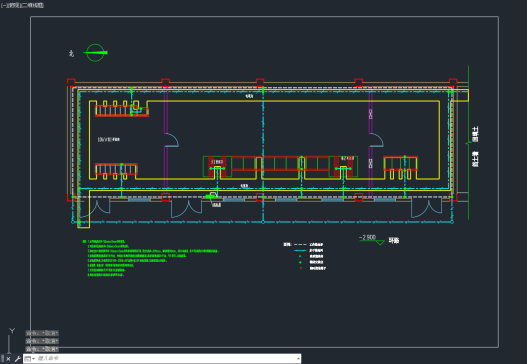Open command line customize wrench menu
527x364 pixels.
pyautogui.click(x=17, y=359)
